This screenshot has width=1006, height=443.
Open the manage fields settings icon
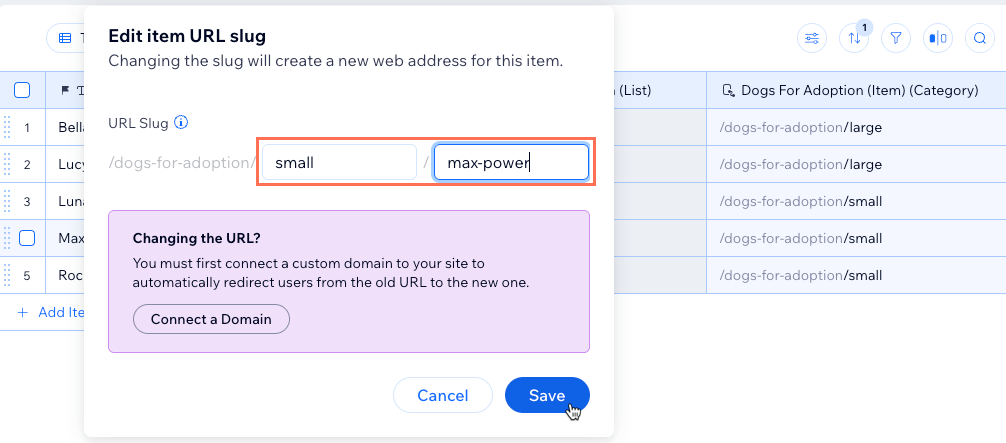pos(812,39)
